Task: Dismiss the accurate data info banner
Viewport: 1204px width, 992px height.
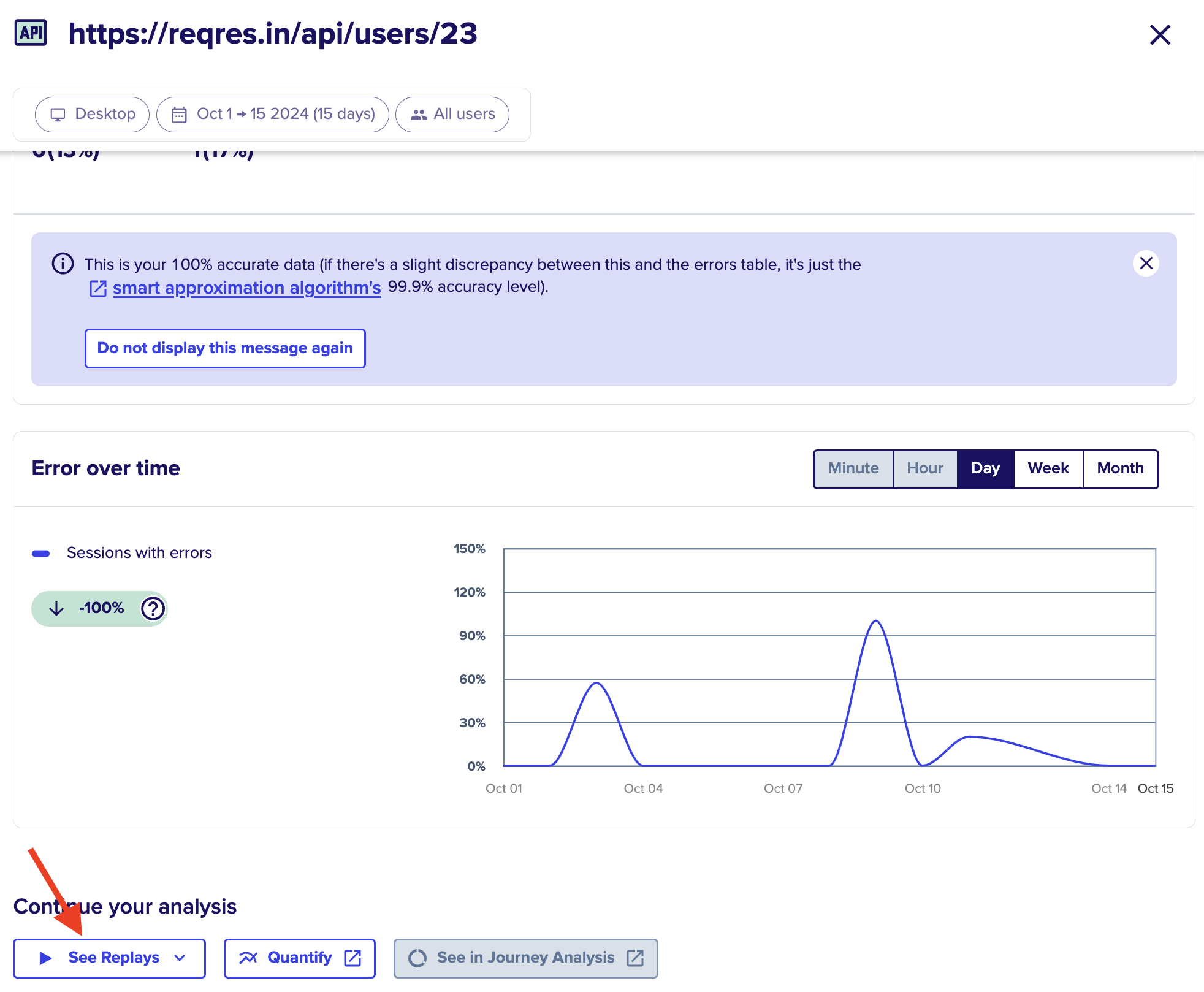Action: [x=1146, y=264]
